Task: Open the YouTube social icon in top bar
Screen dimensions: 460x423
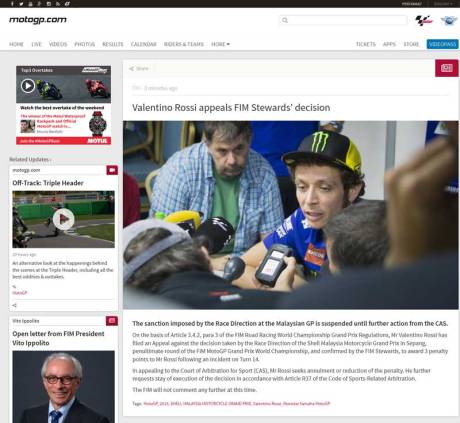Action: (x=30, y=4)
